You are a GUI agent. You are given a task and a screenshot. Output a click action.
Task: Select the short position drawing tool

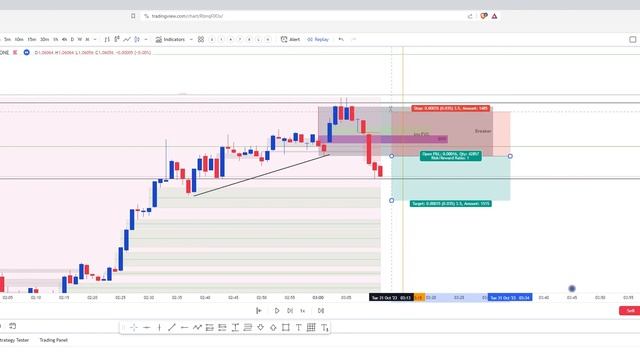[x=222, y=327]
